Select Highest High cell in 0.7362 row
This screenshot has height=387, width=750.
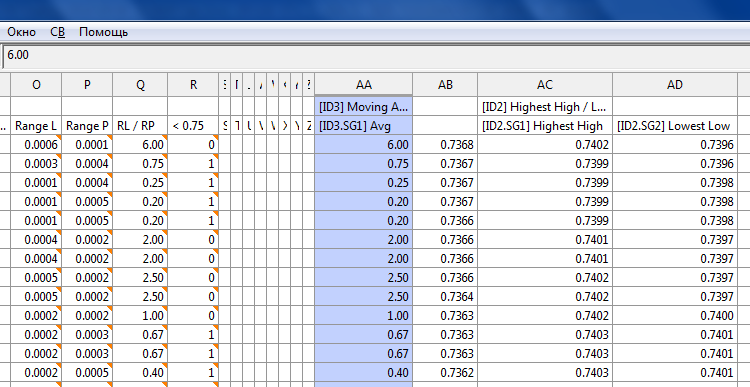[x=545, y=373]
